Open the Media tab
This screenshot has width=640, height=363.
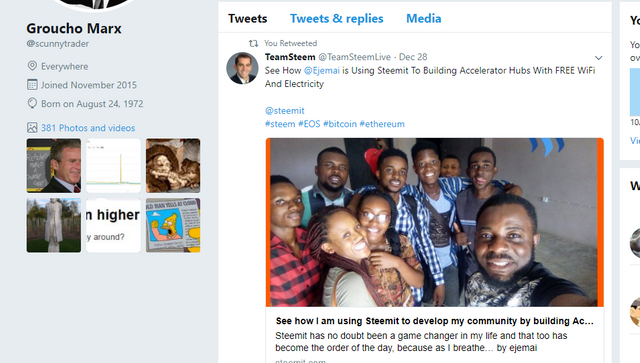tap(424, 18)
